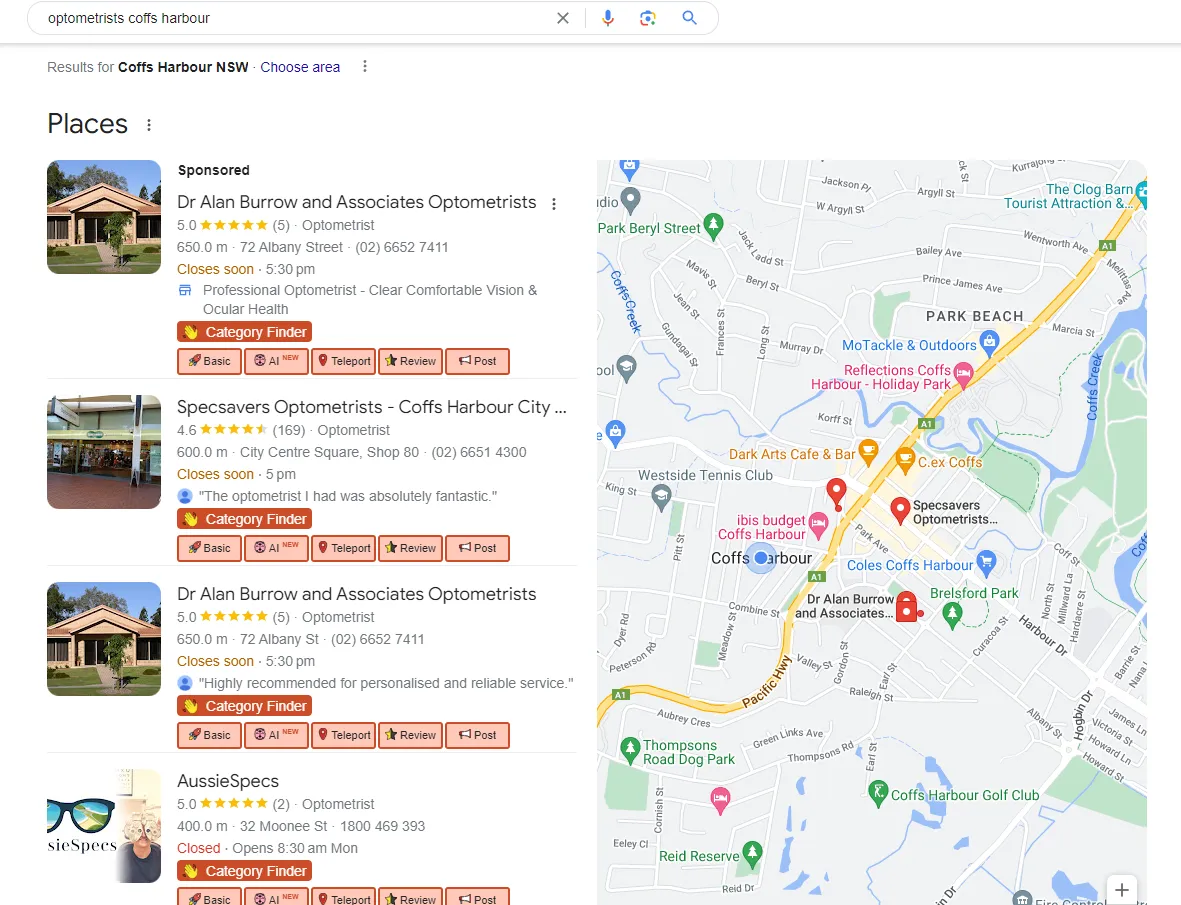This screenshot has height=905, width=1181.
Task: Click Reid Reserve park icon
Action: [752, 853]
